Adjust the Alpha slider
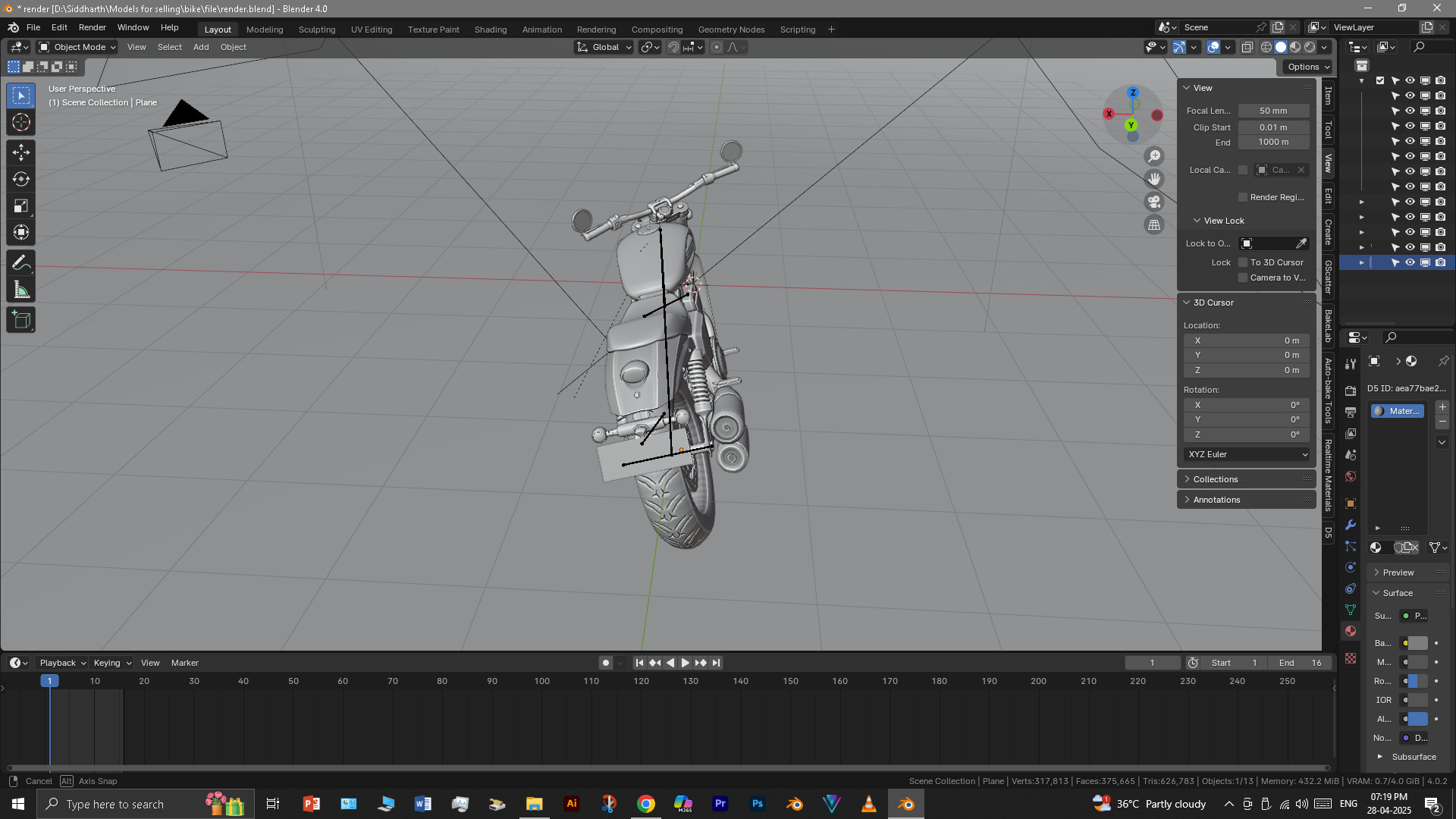This screenshot has width=1456, height=819. (x=1418, y=719)
